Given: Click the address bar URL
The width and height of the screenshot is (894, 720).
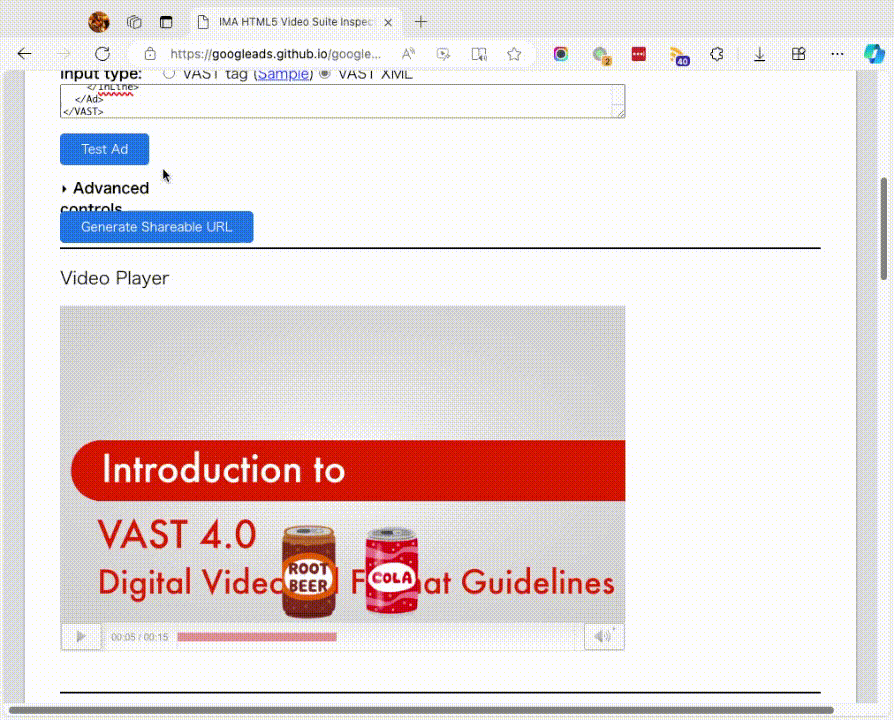Looking at the screenshot, I should (x=275, y=54).
